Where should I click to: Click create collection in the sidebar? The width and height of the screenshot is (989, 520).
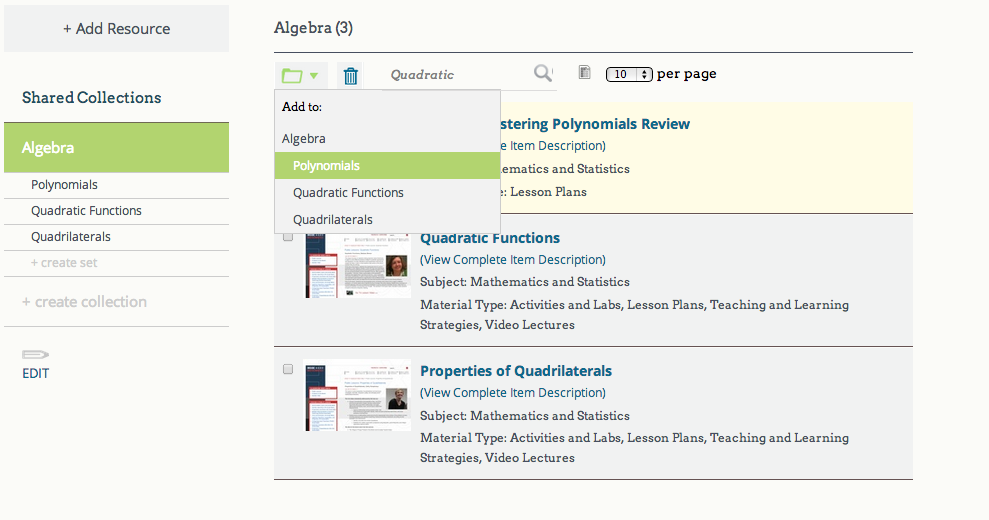click(84, 302)
